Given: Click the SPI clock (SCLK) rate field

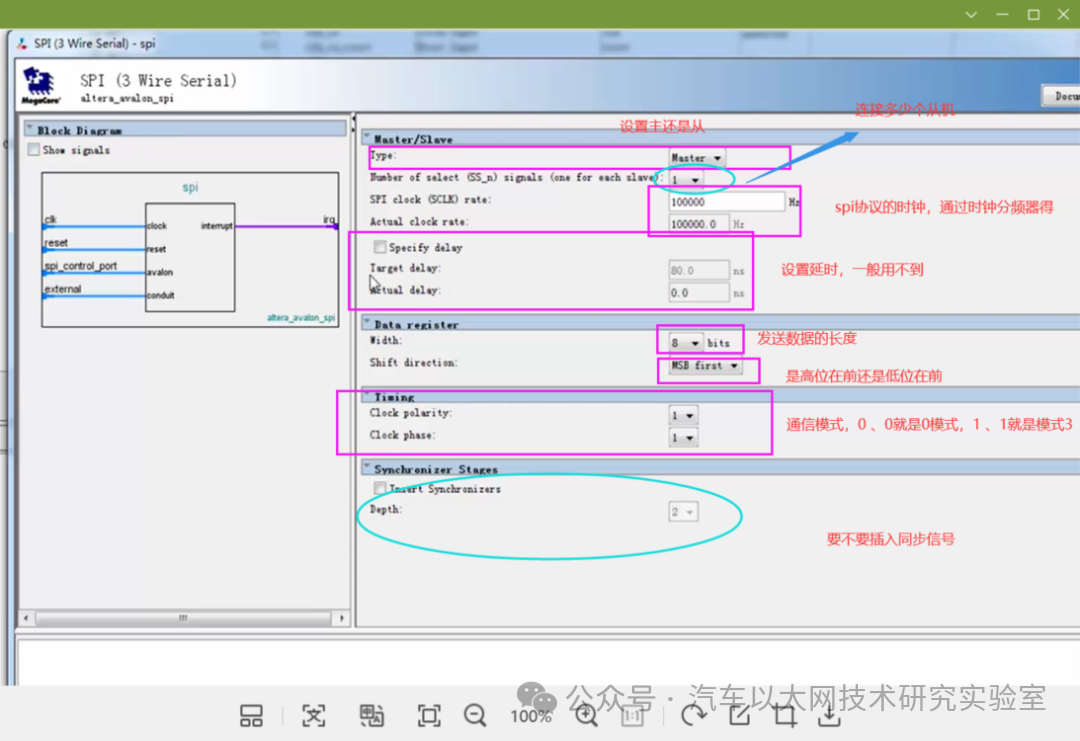Looking at the screenshot, I should 727,202.
